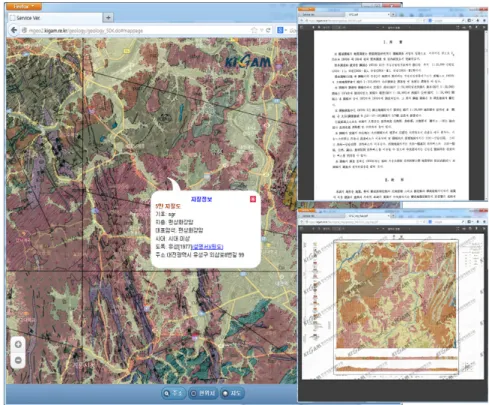Bookmark this page with star icon

254,30
